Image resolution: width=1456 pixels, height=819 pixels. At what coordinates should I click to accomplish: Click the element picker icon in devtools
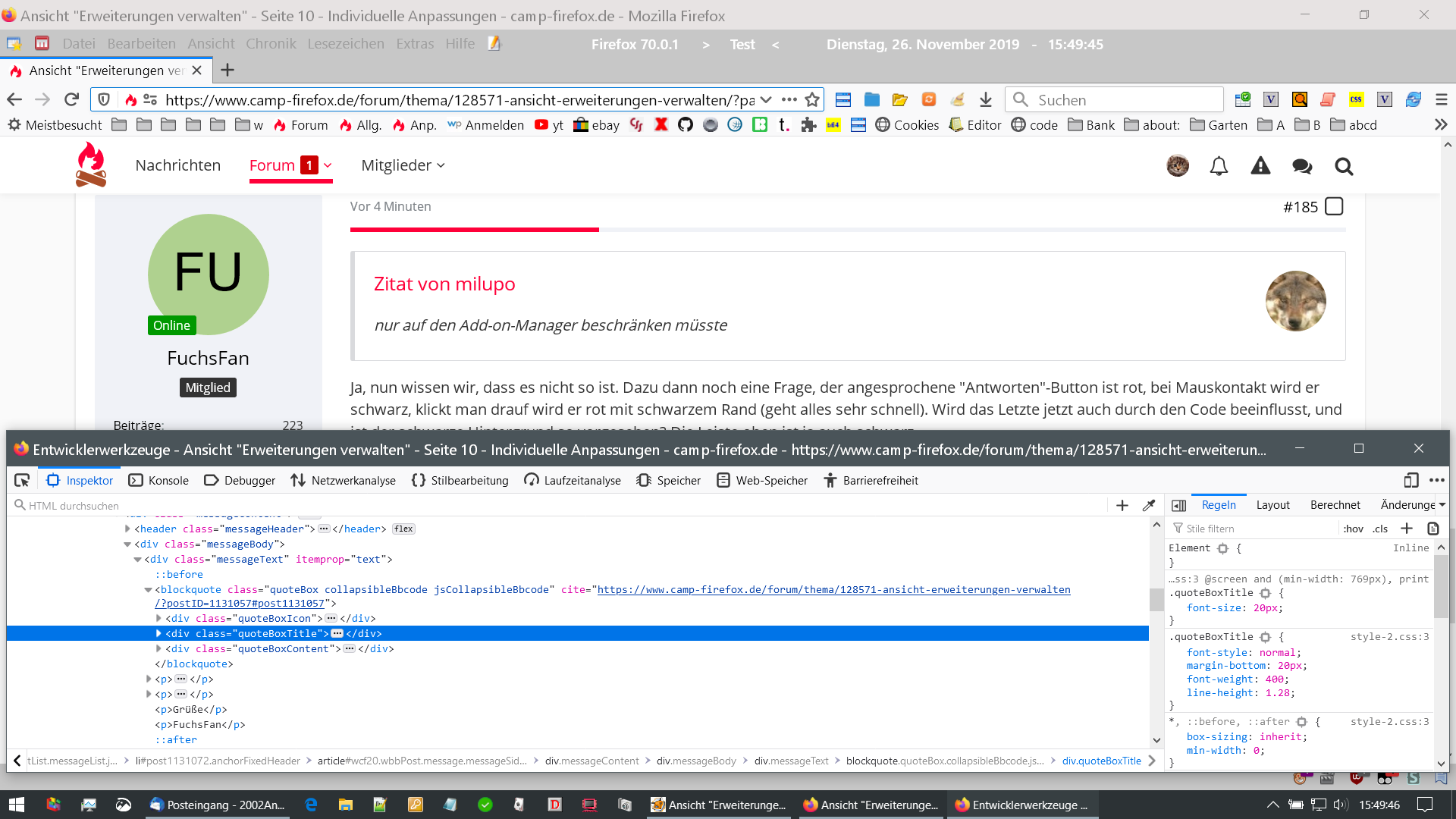[22, 480]
